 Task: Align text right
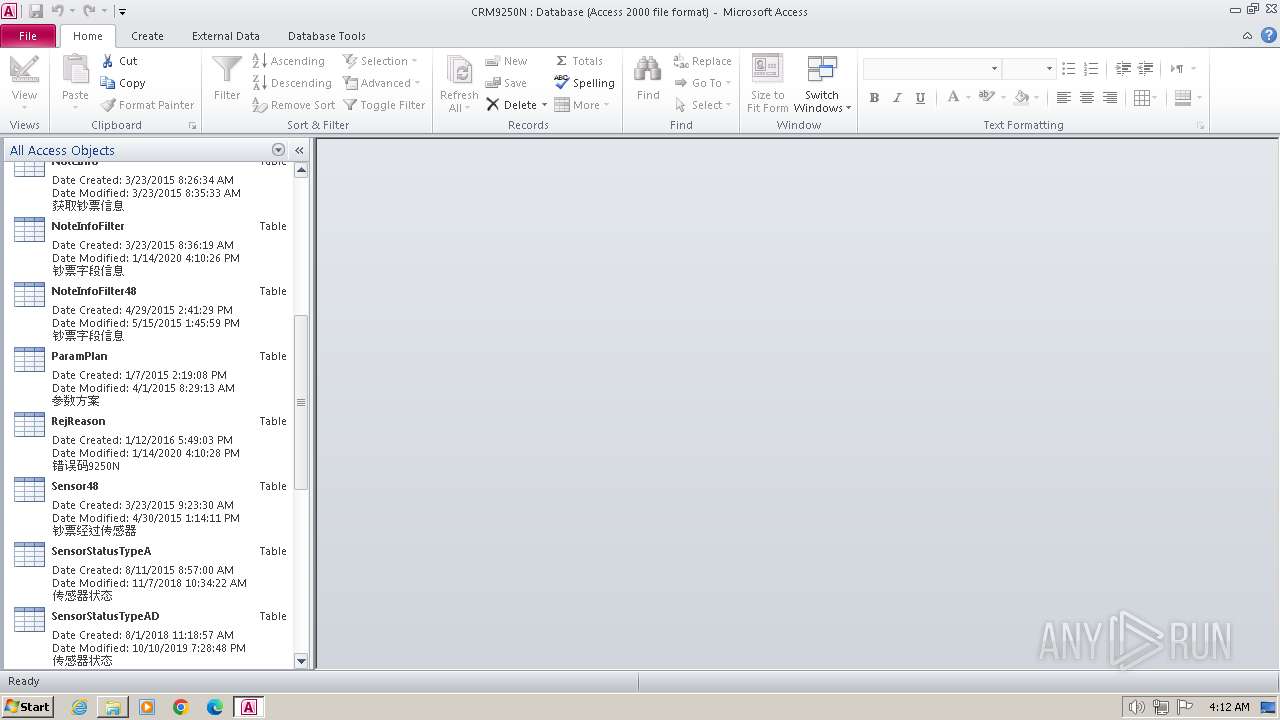pyautogui.click(x=1109, y=97)
